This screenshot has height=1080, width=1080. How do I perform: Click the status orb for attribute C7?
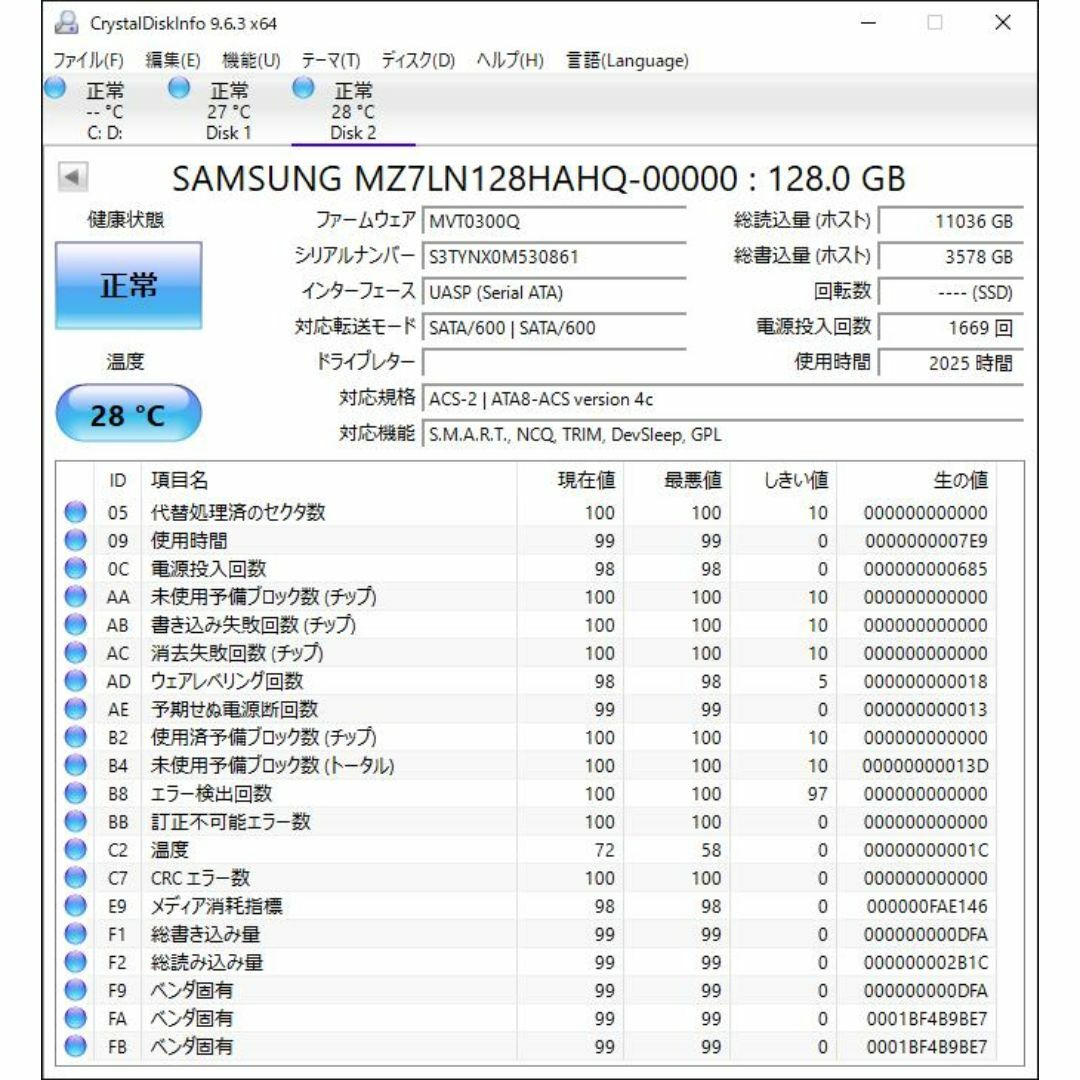click(75, 878)
